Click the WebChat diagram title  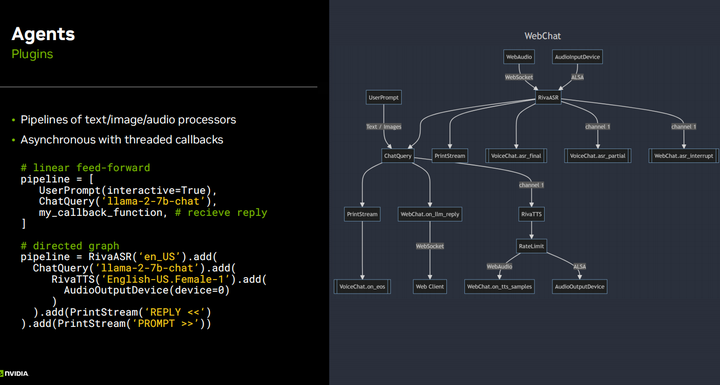[542, 36]
